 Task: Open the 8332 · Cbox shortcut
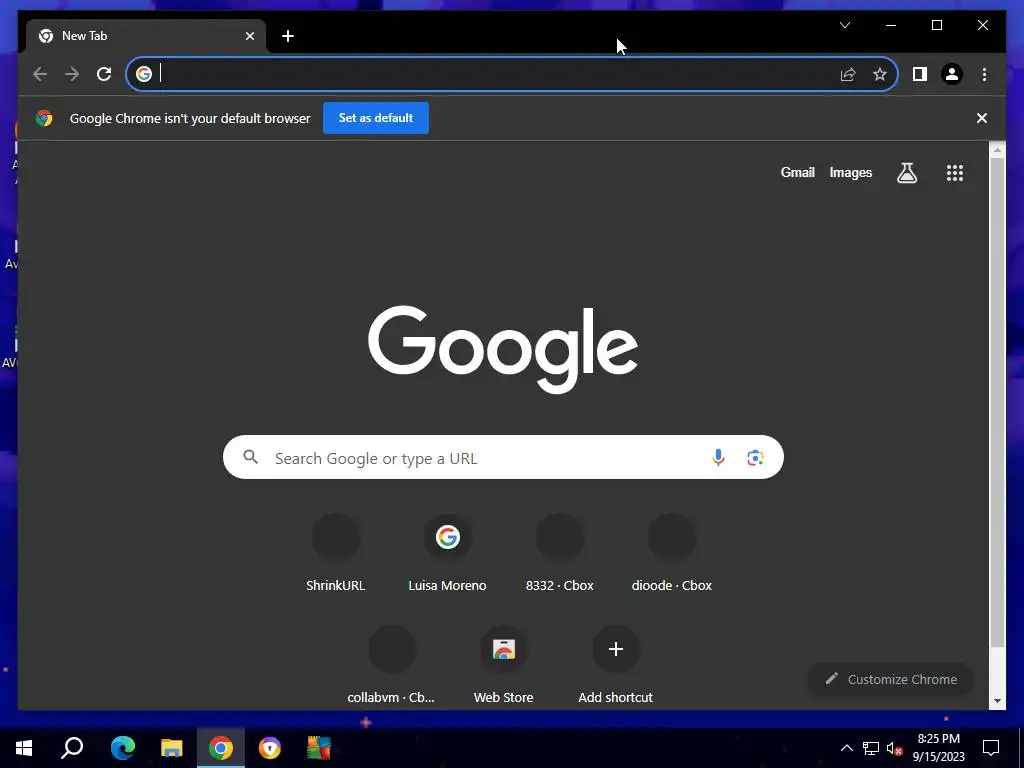560,552
